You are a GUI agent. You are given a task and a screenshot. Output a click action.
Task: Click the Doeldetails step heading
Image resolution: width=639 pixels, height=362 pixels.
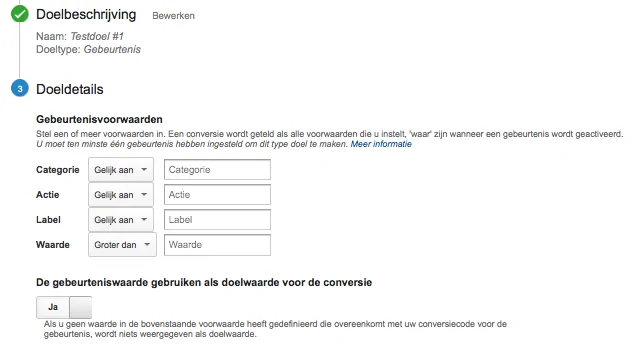click(70, 89)
